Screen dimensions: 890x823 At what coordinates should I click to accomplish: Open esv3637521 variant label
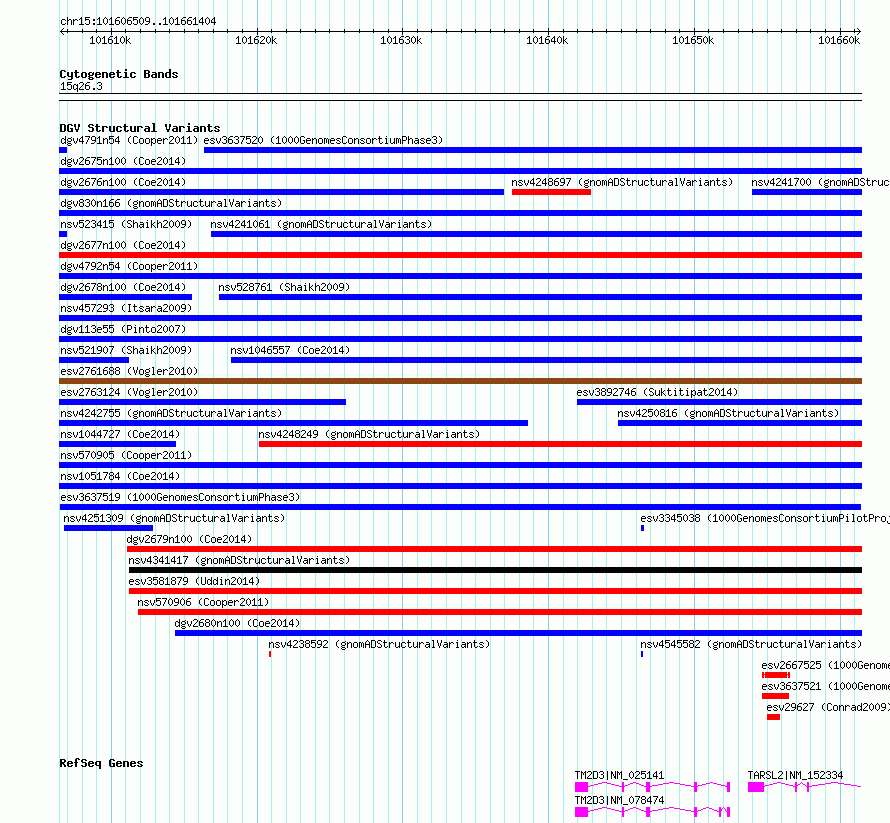825,686
